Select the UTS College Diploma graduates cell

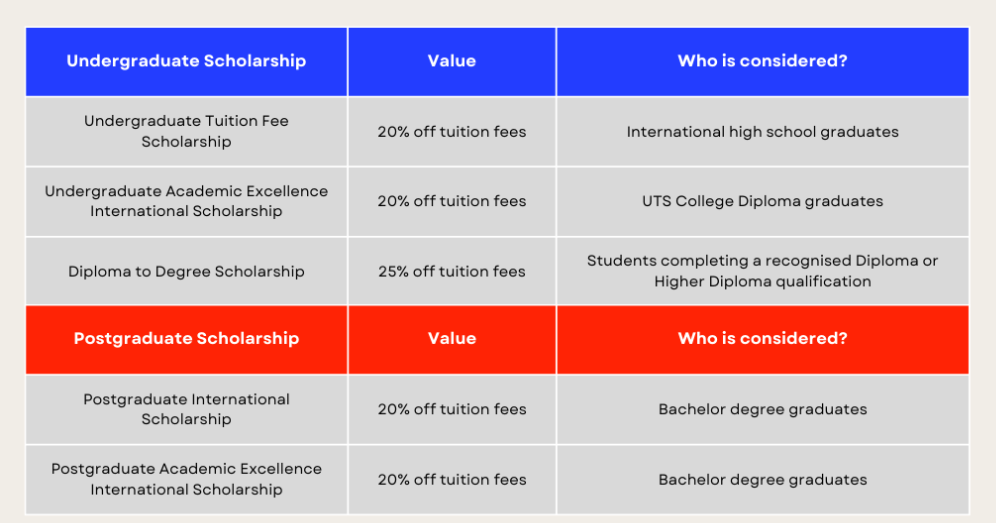(x=762, y=201)
